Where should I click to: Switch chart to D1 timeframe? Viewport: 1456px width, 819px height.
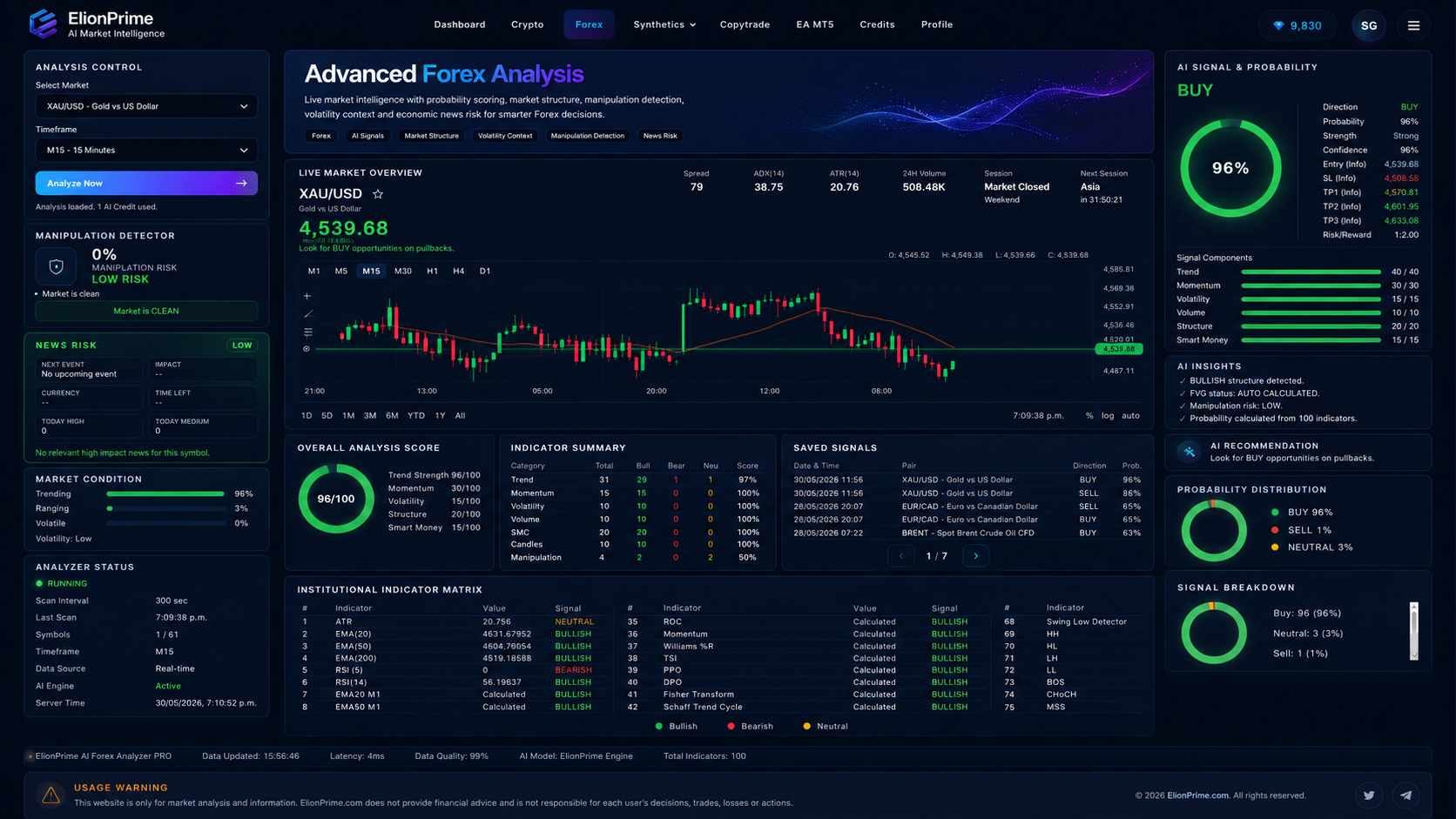485,271
